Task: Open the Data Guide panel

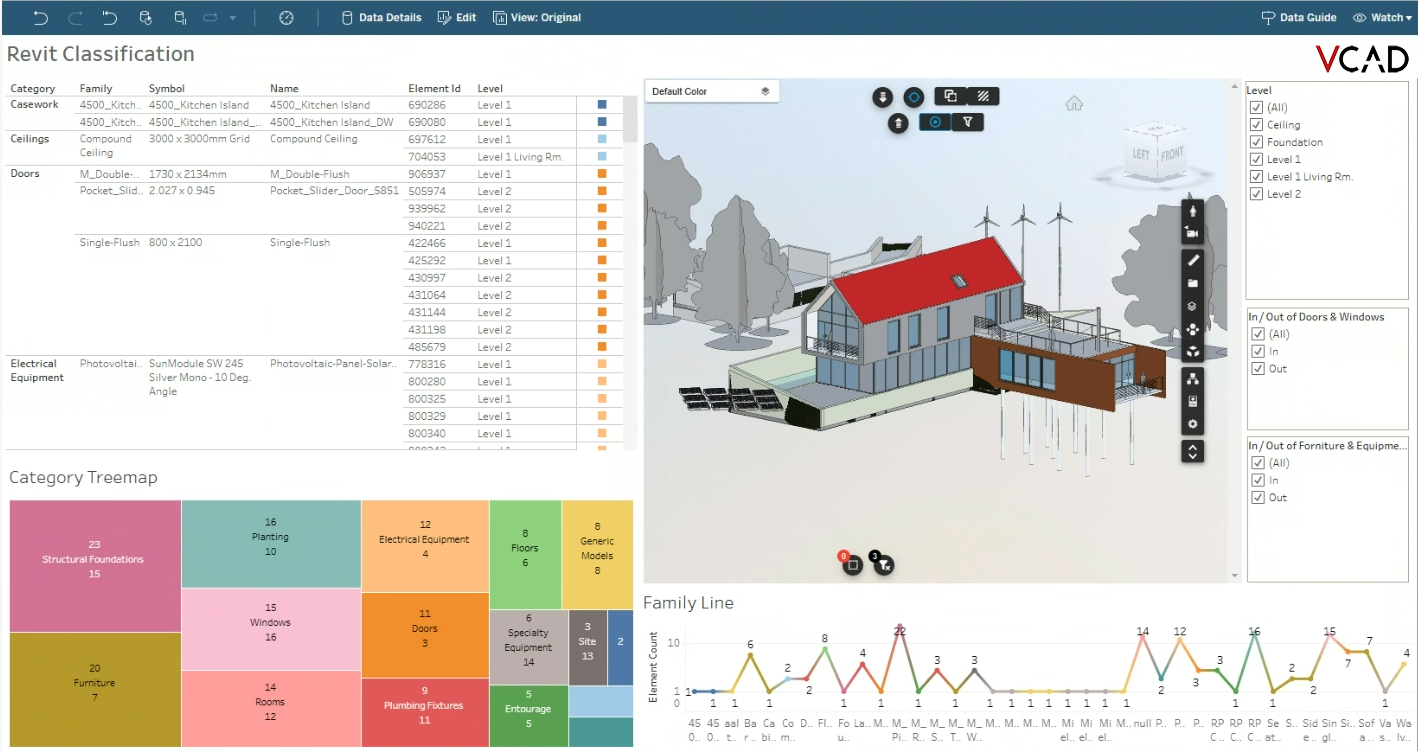Action: 1299,17
